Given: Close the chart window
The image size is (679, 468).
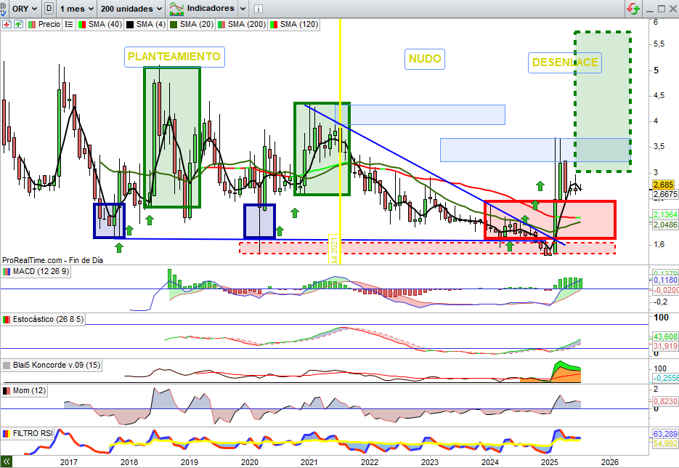Looking at the screenshot, I should [x=673, y=9].
